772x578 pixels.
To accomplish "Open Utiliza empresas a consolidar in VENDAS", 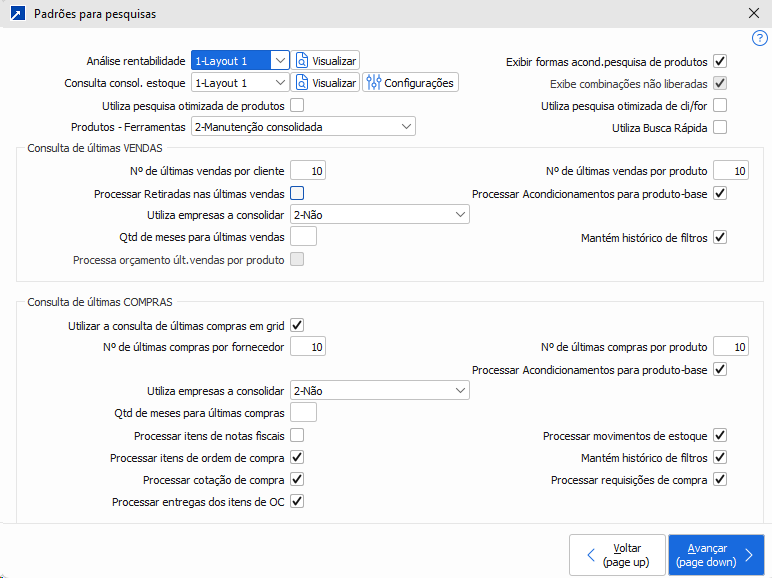I will point(460,215).
